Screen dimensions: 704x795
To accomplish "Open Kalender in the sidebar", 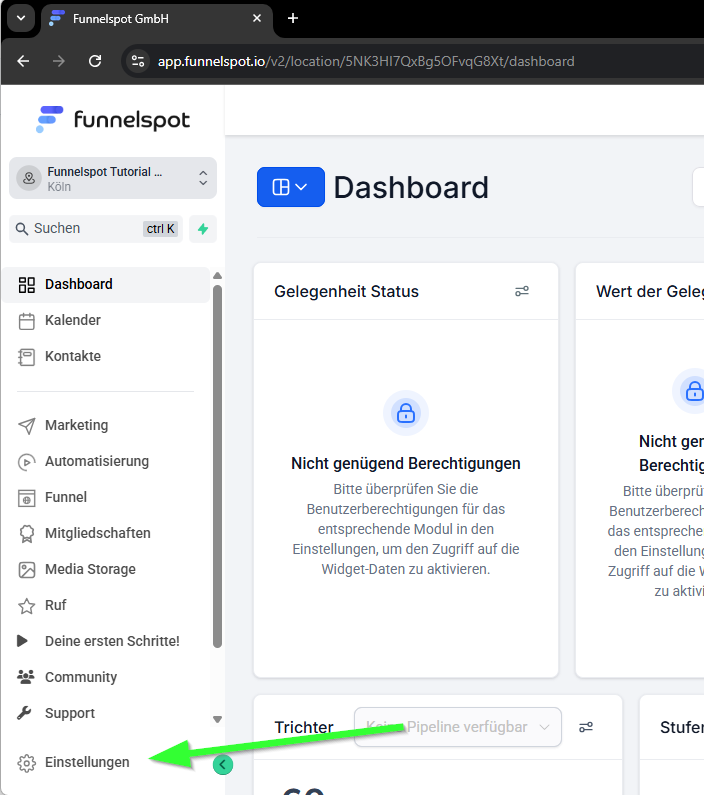I will (x=106, y=320).
